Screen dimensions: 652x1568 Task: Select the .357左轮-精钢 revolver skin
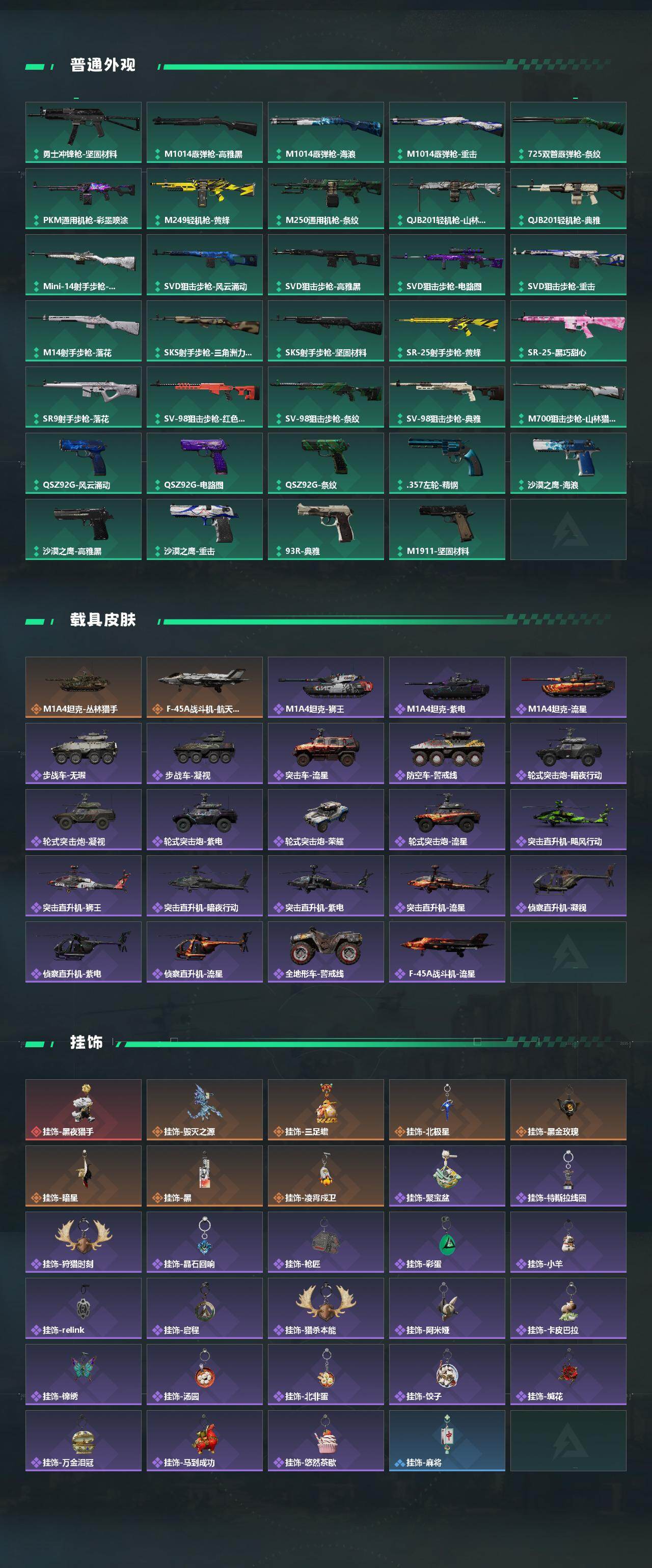click(447, 463)
